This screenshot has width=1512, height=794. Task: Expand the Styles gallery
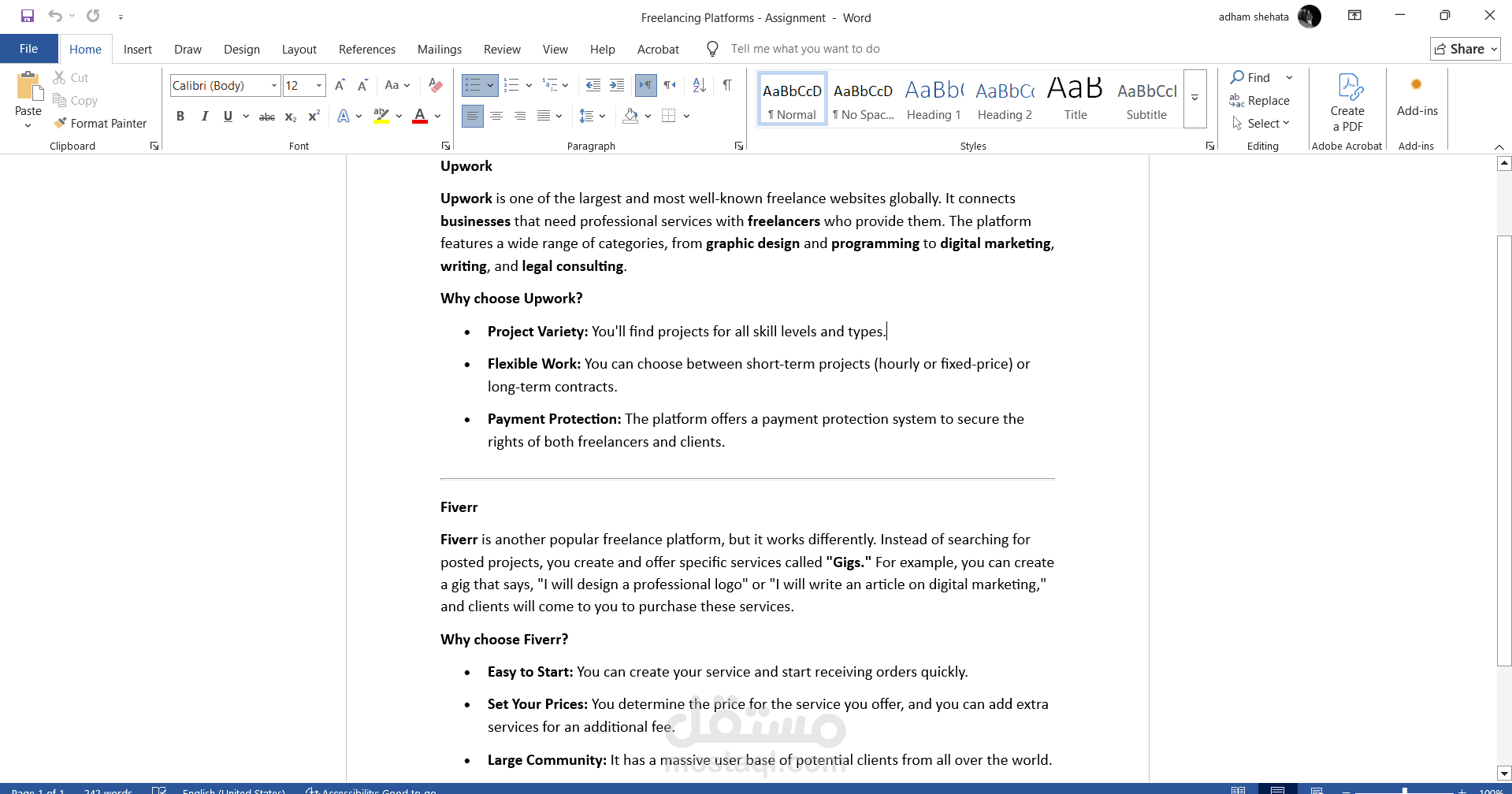click(1194, 98)
